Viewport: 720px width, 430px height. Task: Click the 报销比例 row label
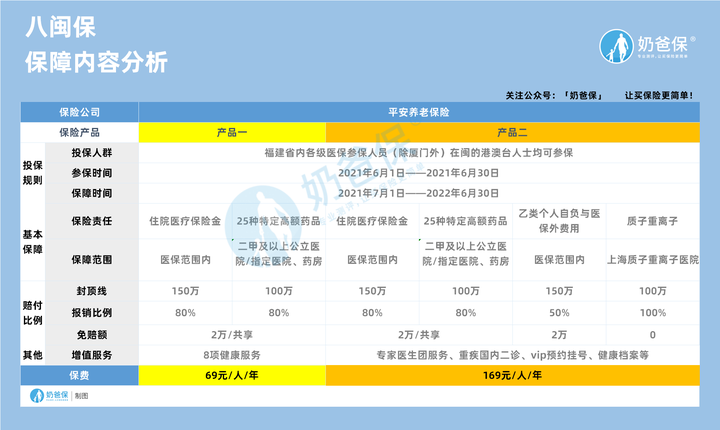point(91,313)
